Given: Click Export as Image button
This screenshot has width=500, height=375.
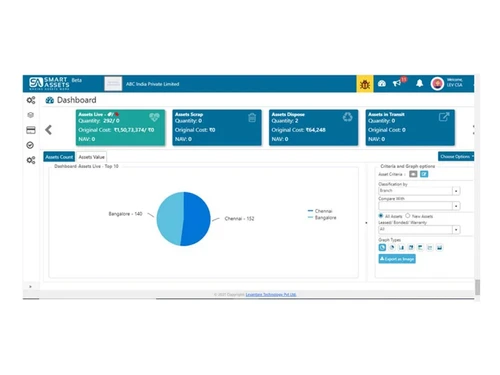Looking at the screenshot, I should (397, 259).
